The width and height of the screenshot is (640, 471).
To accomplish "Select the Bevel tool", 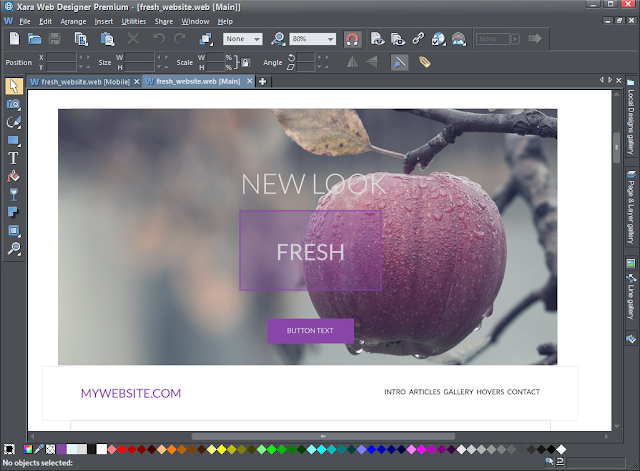I will click(x=13, y=231).
